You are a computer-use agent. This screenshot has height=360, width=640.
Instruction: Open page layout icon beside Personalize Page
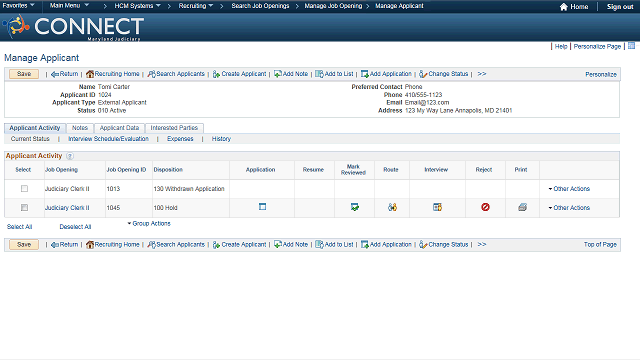[x=631, y=46]
